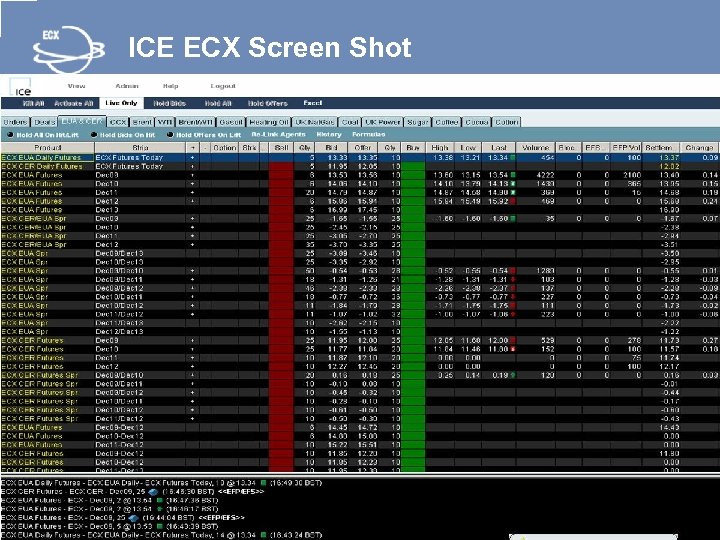Select the Hold All On Hit/Lift radio button
The image size is (720, 540).
click(x=10, y=135)
